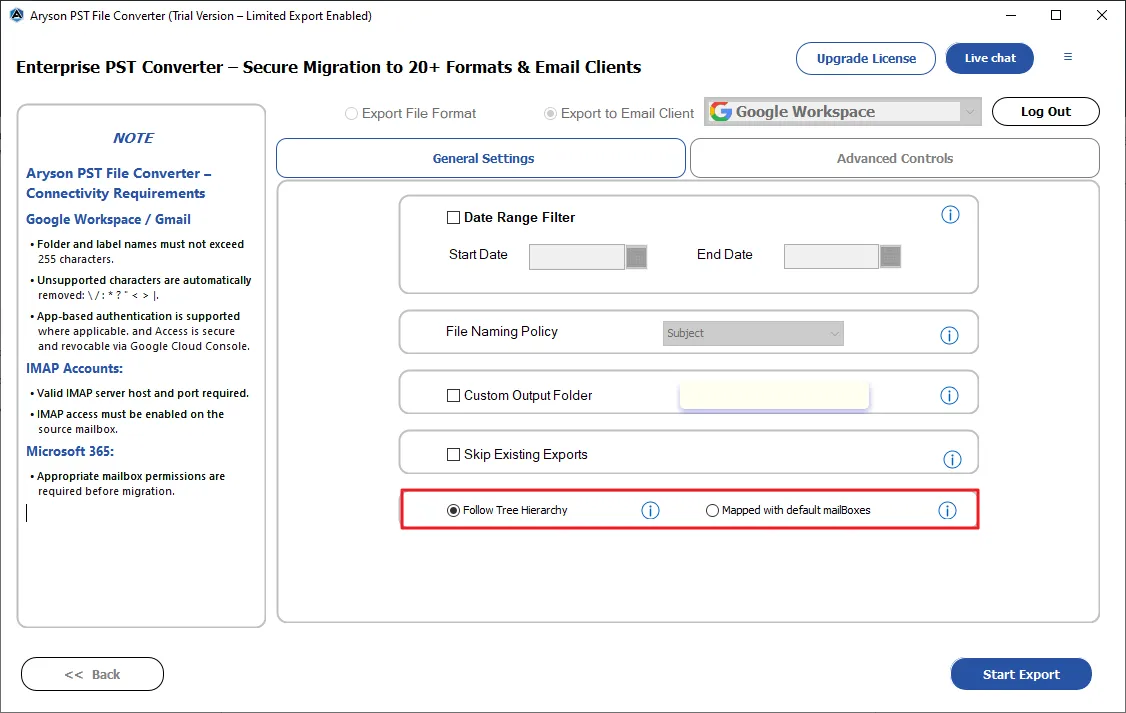The image size is (1126, 713).
Task: Tick the Skip Existing Exports checkbox
Action: pos(453,455)
